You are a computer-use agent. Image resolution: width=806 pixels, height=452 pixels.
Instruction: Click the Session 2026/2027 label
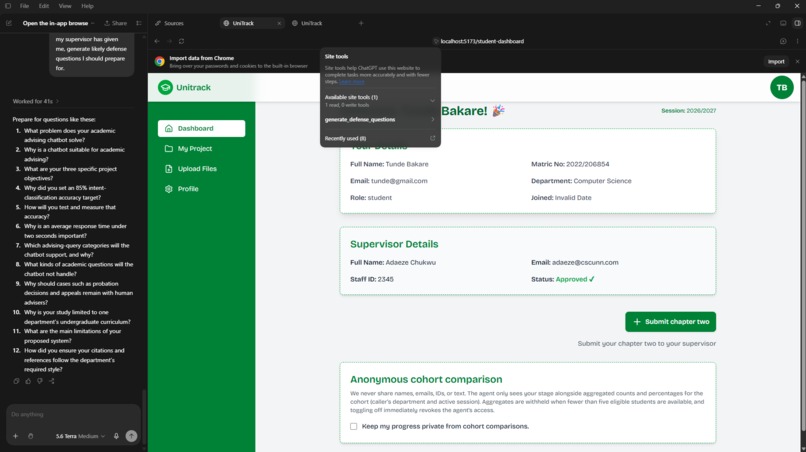coord(688,111)
